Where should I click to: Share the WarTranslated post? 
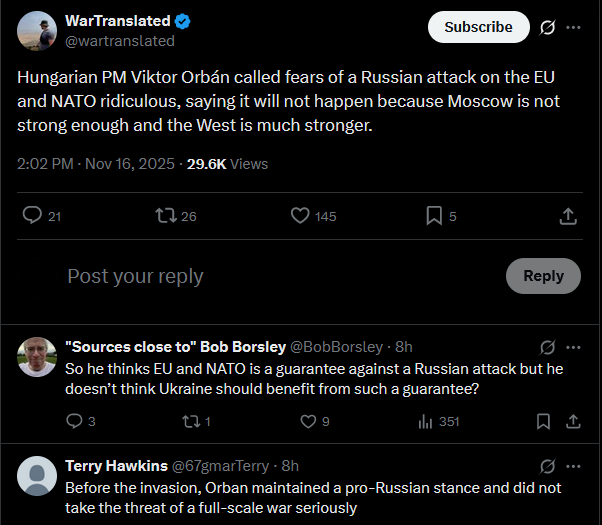(567, 215)
